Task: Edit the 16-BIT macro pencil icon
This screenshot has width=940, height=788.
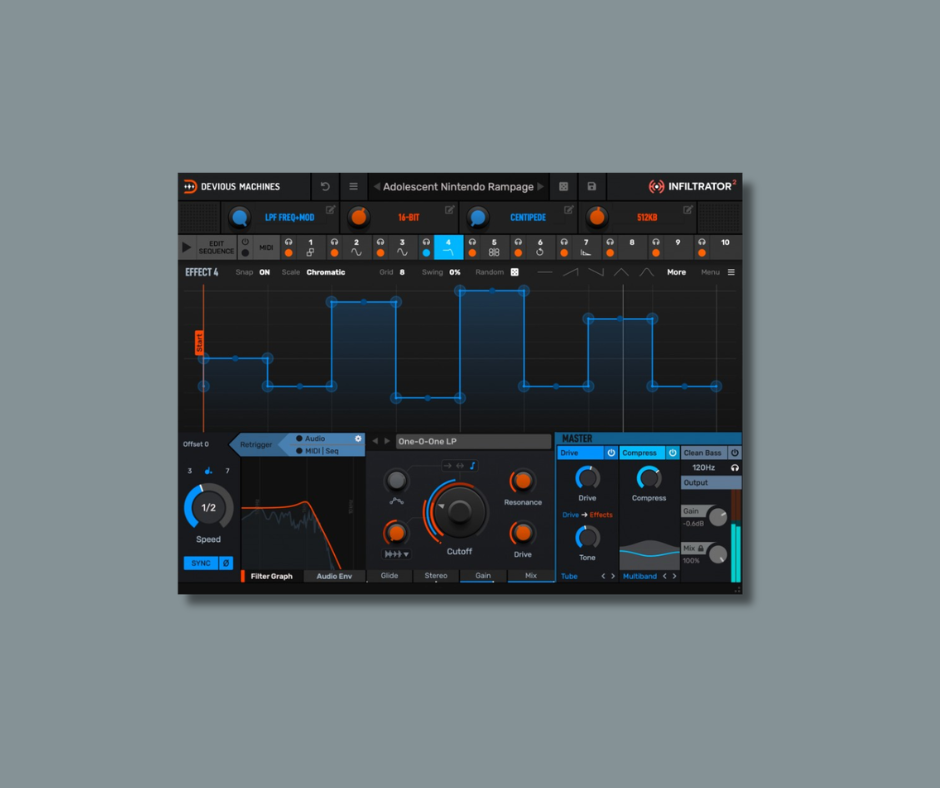Action: (x=450, y=209)
